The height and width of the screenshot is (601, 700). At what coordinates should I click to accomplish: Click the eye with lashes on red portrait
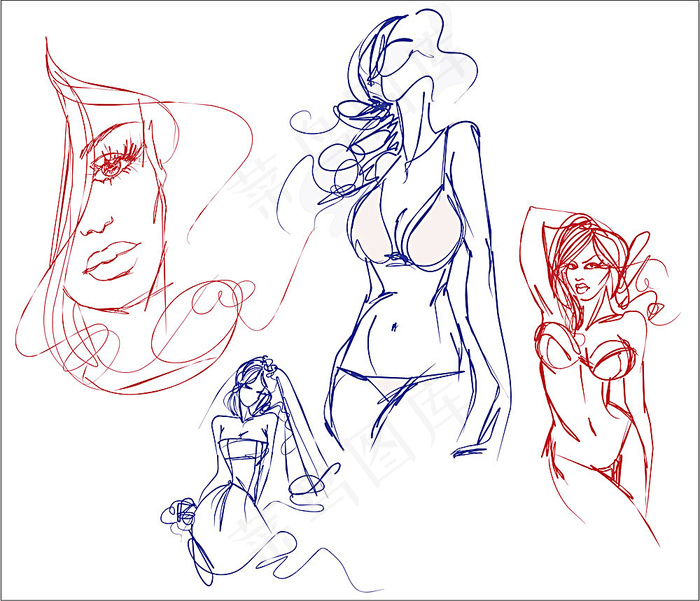point(117,163)
